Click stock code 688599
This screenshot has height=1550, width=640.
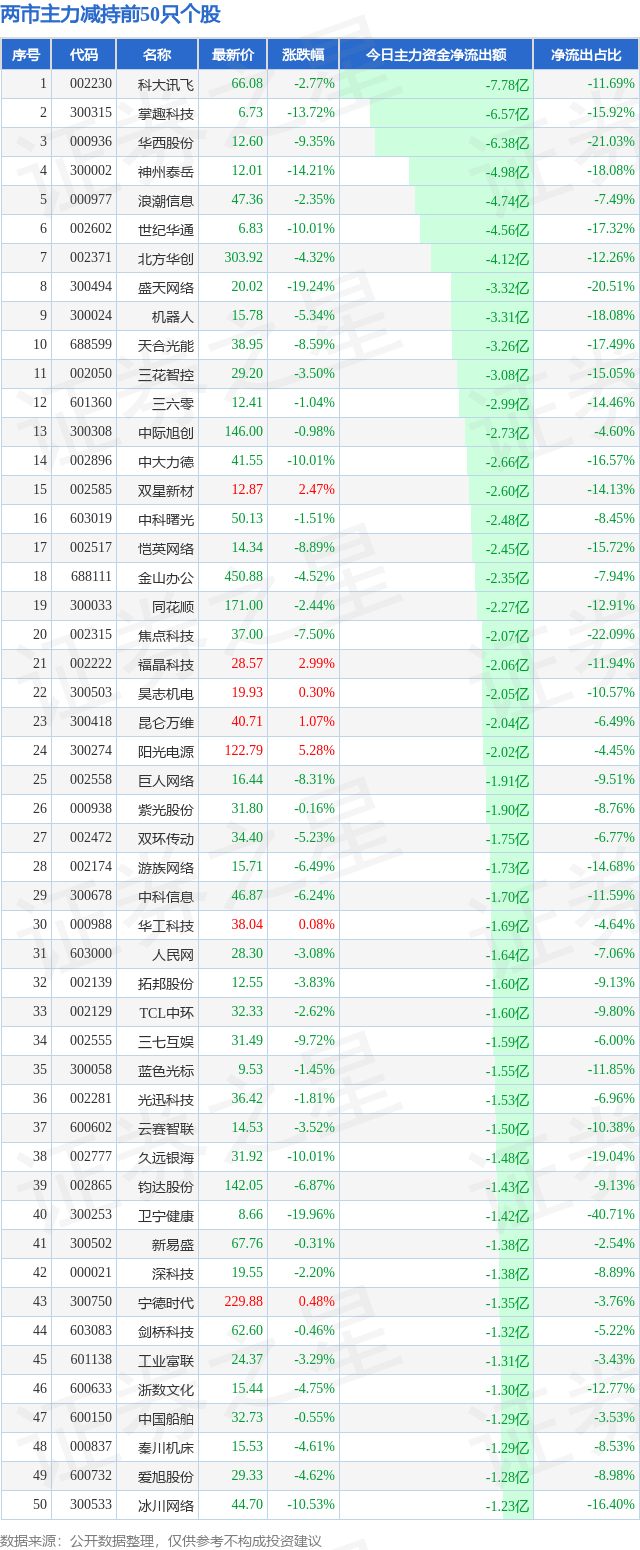[91, 345]
